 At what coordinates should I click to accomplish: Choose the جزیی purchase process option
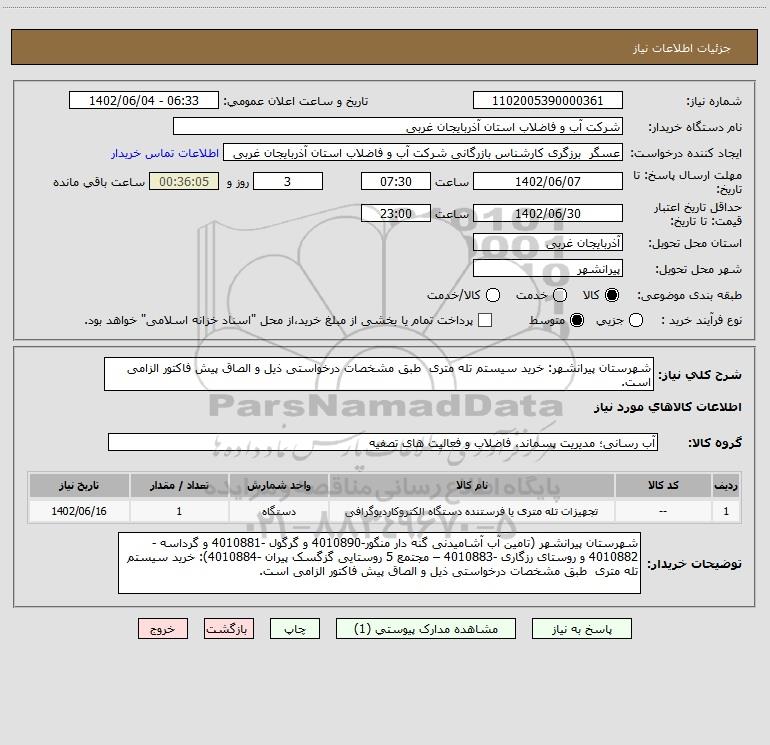pos(635,320)
